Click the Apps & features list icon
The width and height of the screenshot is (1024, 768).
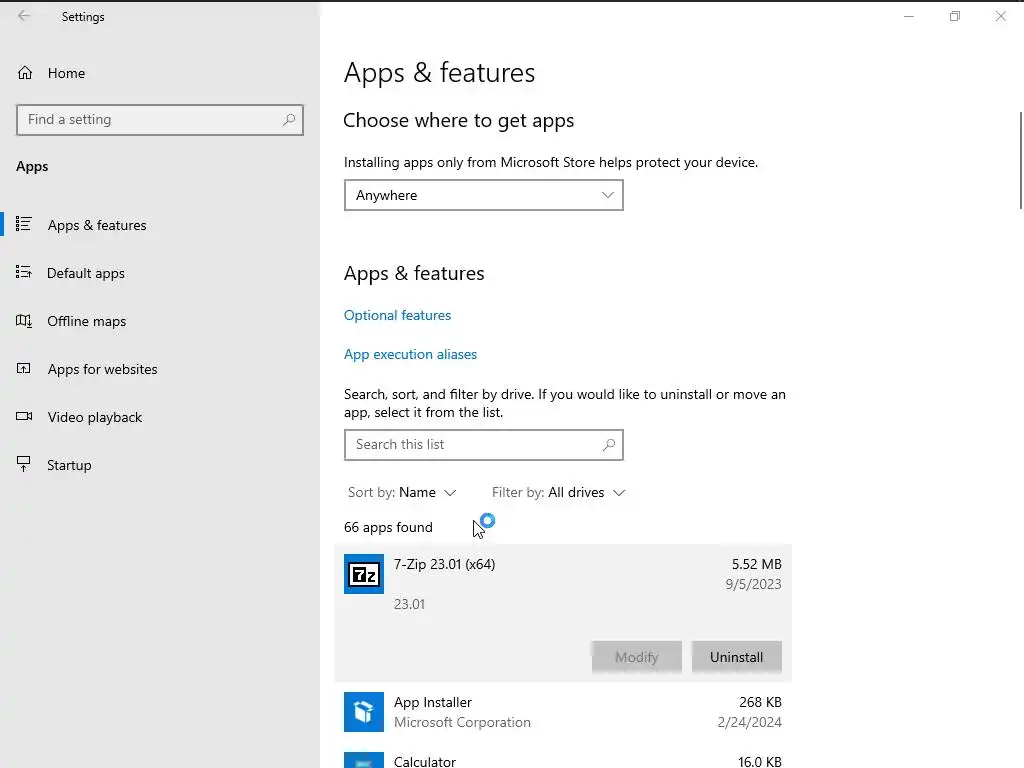click(24, 225)
